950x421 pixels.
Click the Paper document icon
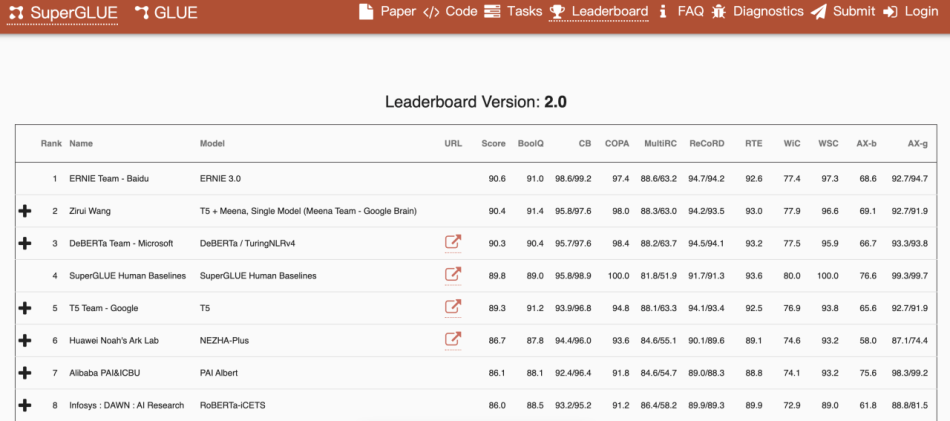coord(366,12)
